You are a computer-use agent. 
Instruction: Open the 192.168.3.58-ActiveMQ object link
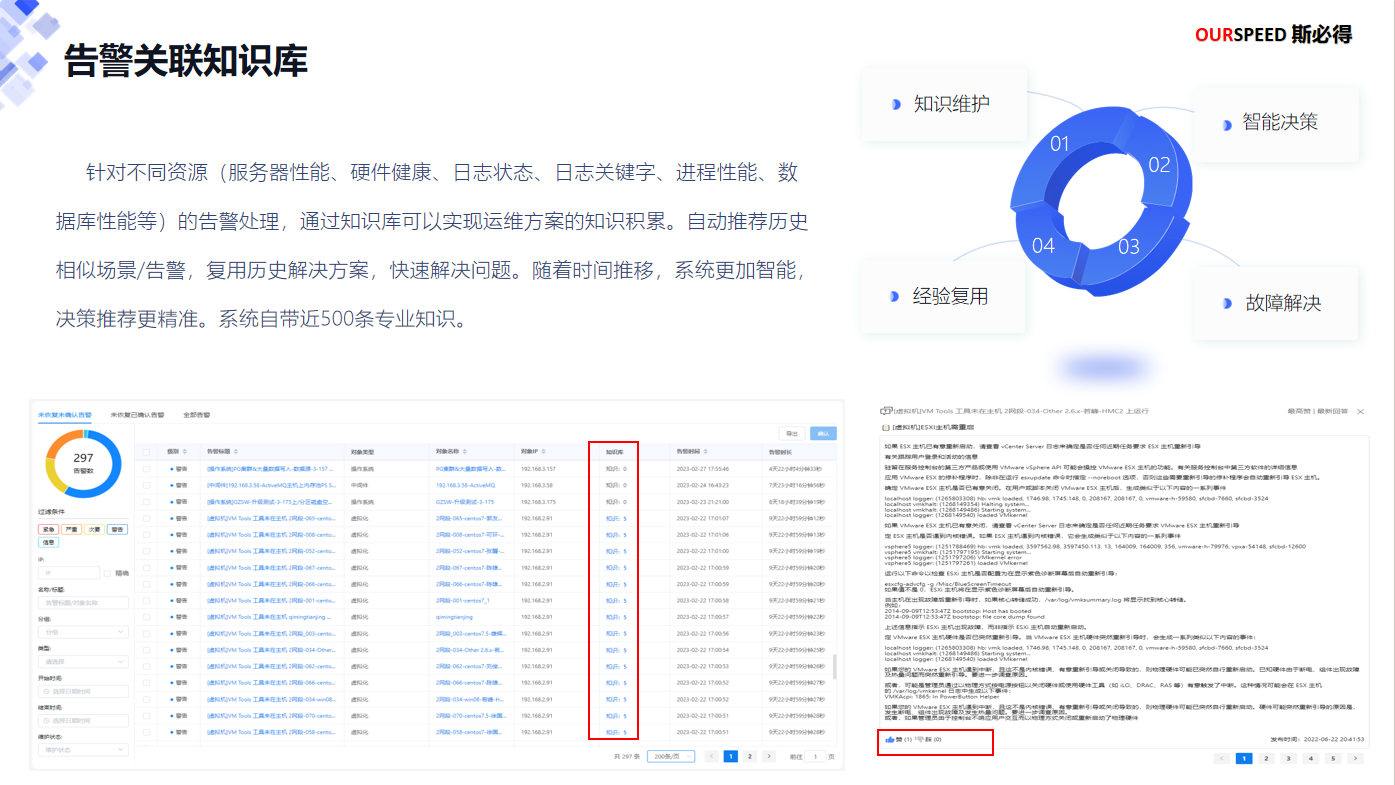point(472,485)
